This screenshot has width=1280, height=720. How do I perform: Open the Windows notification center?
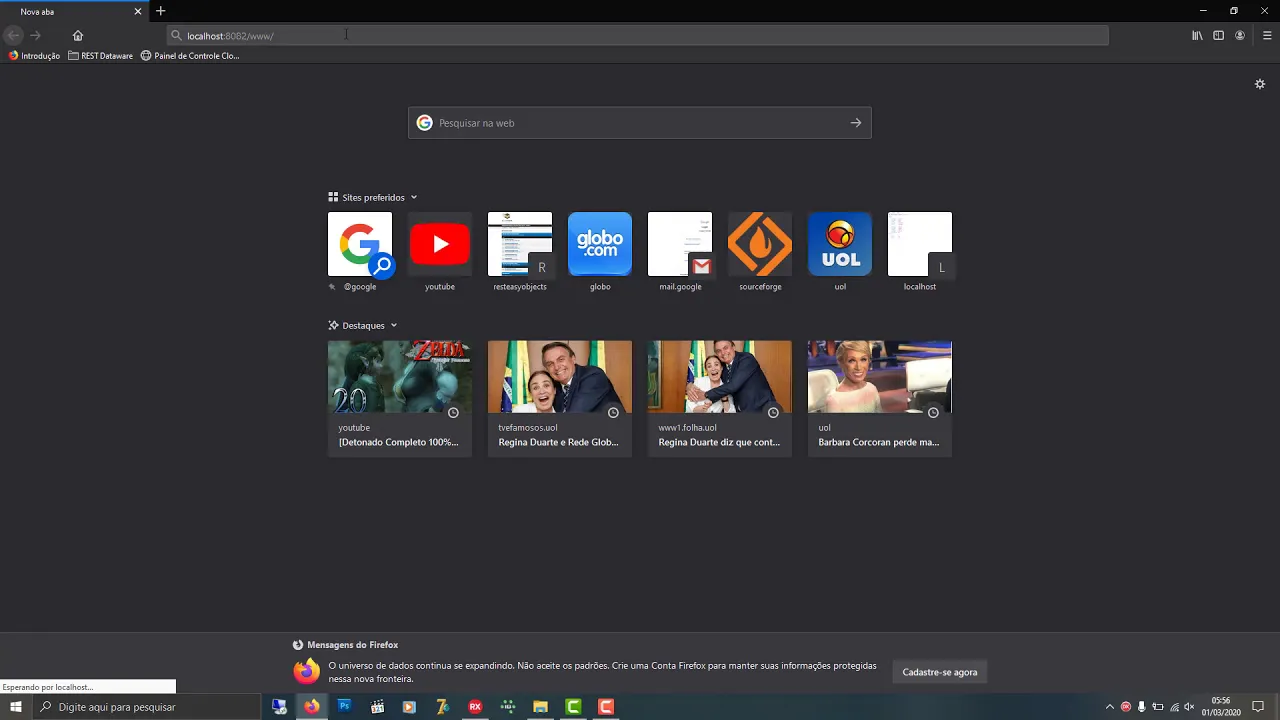coord(1258,707)
